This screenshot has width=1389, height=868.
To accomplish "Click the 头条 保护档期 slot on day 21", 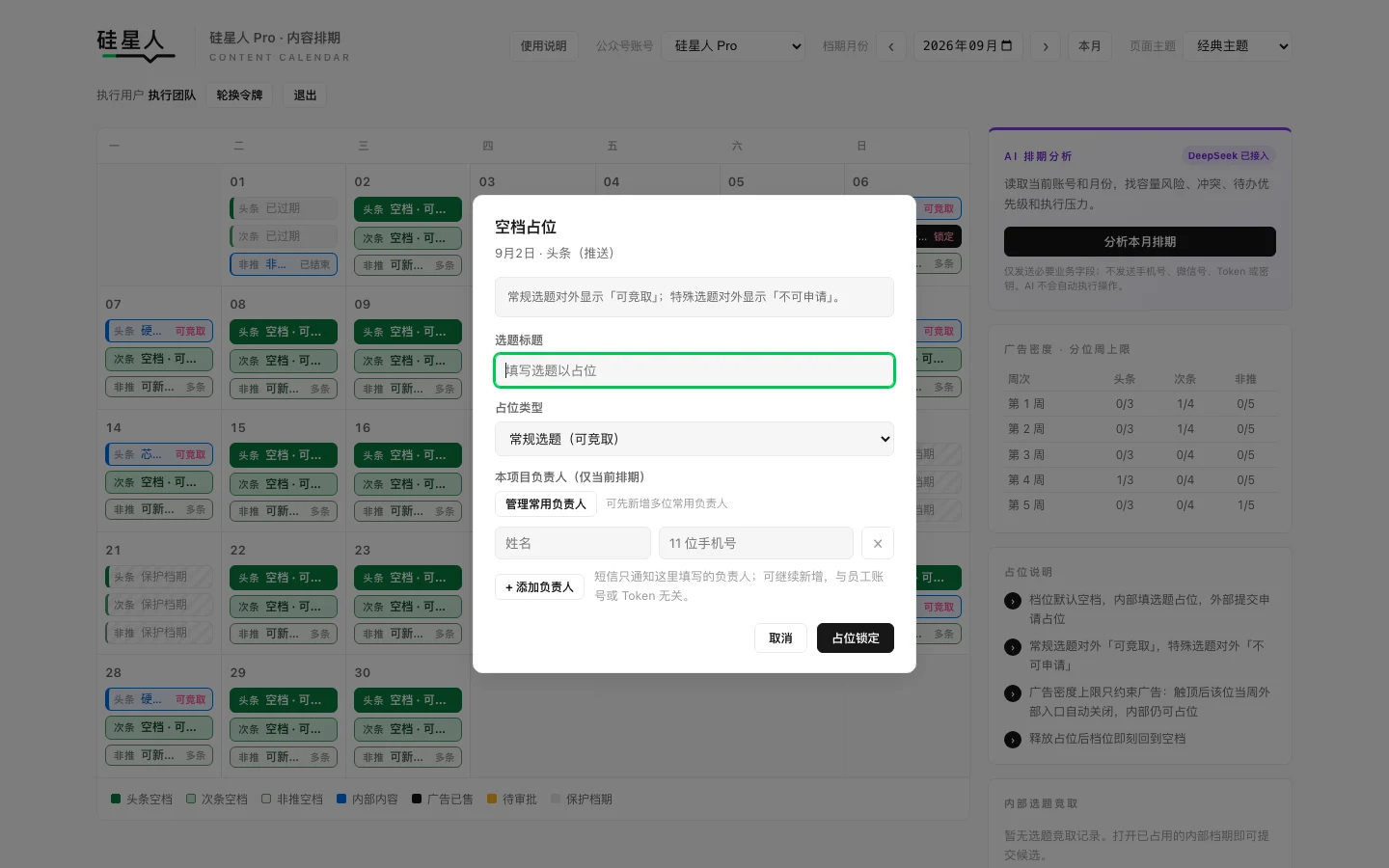I will tap(159, 577).
